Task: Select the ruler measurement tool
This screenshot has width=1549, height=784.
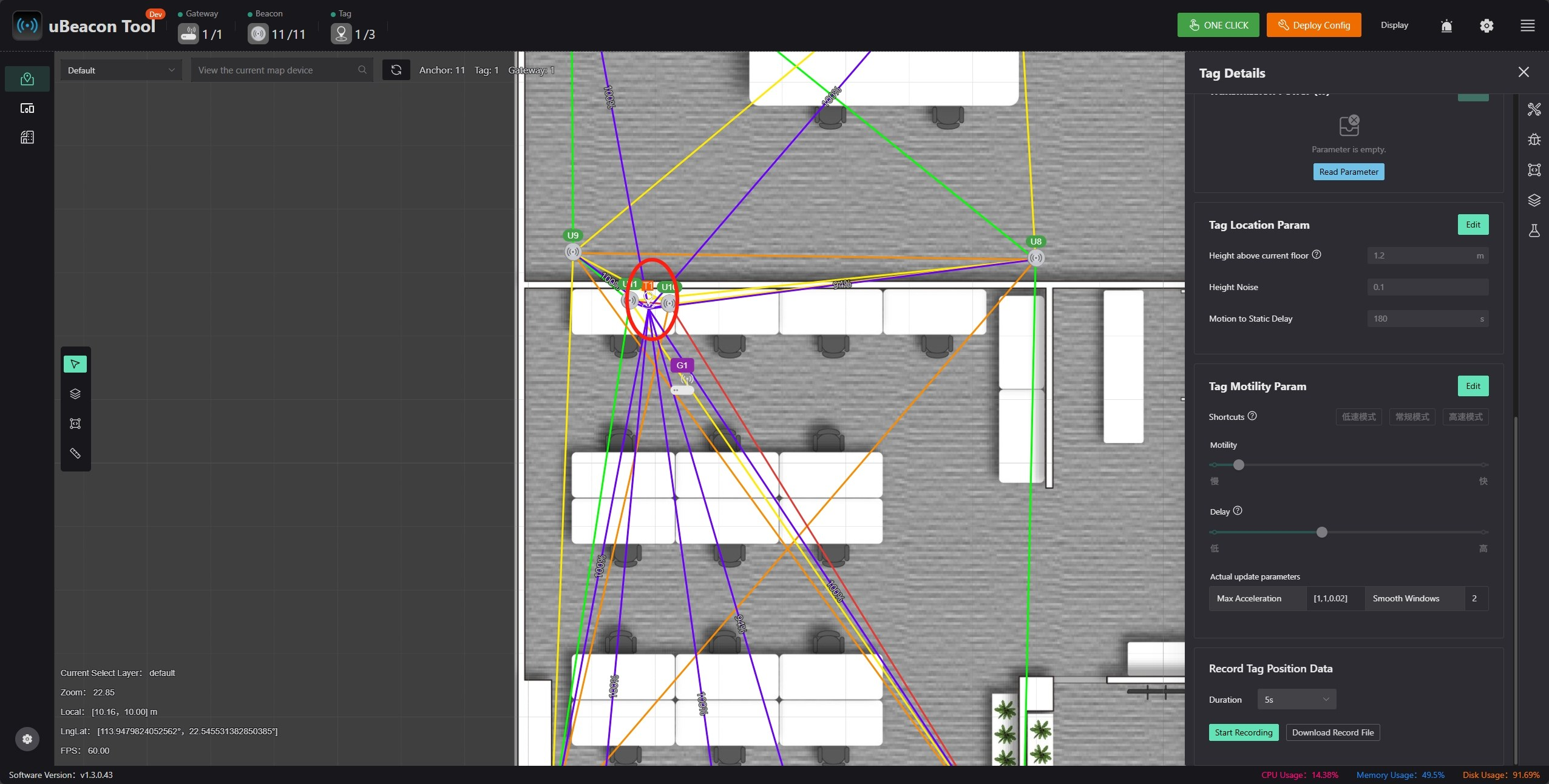Action: point(75,453)
